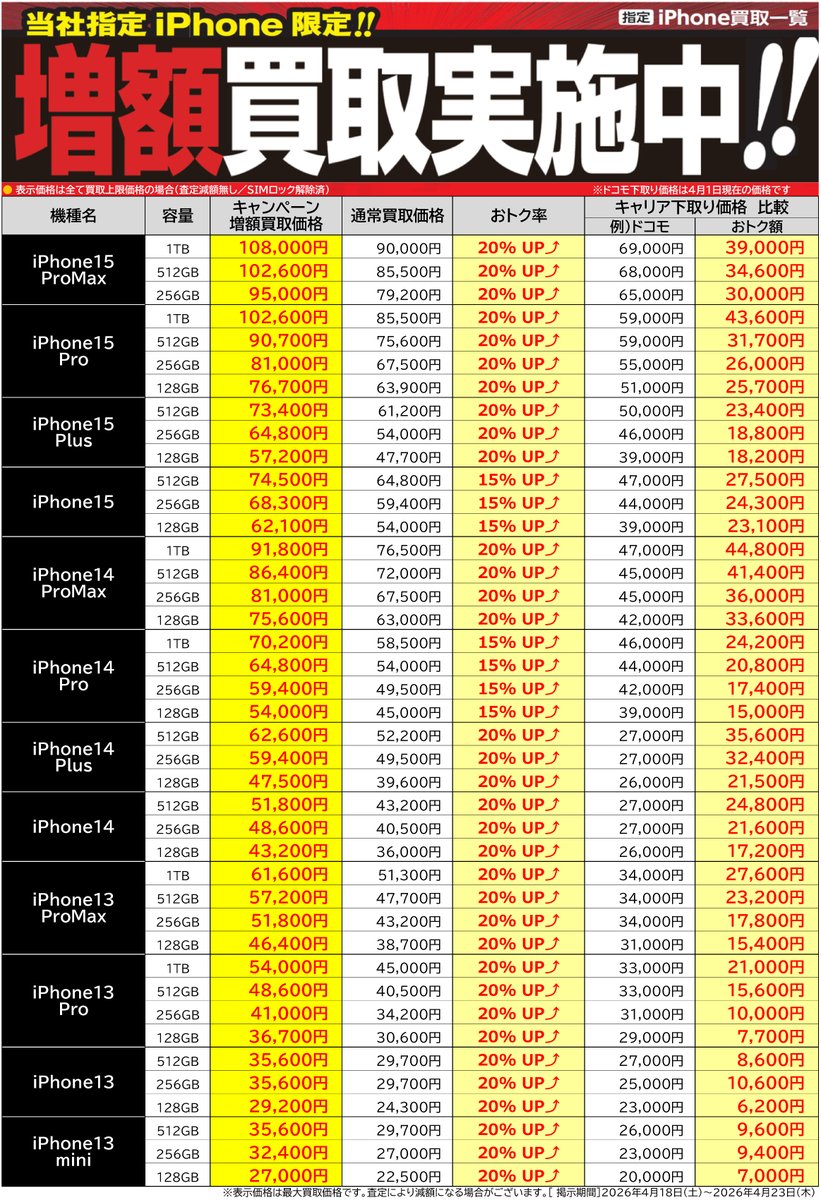This screenshot has width=821, height=1200.
Task: Click the 47,500円 campaign price
Action: (x=289, y=781)
